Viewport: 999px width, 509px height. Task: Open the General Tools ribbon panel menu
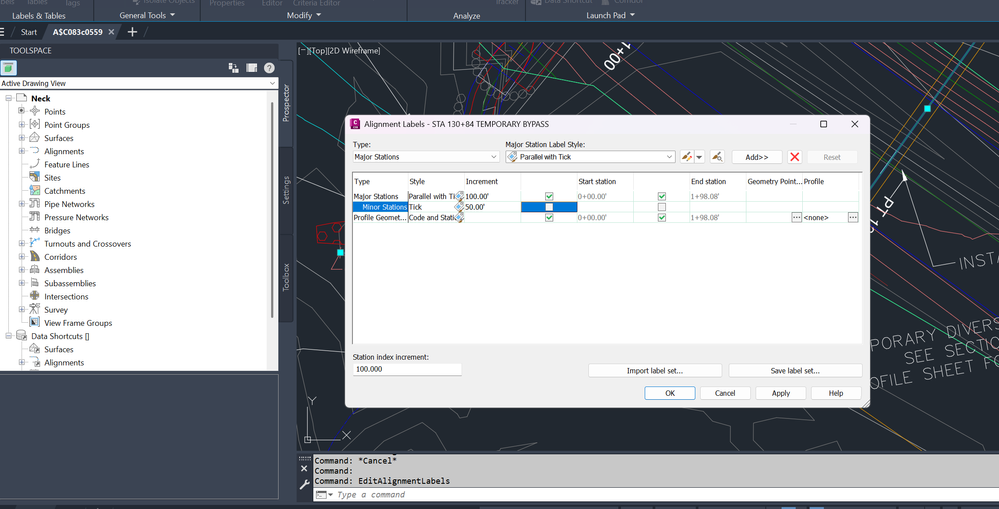[147, 15]
